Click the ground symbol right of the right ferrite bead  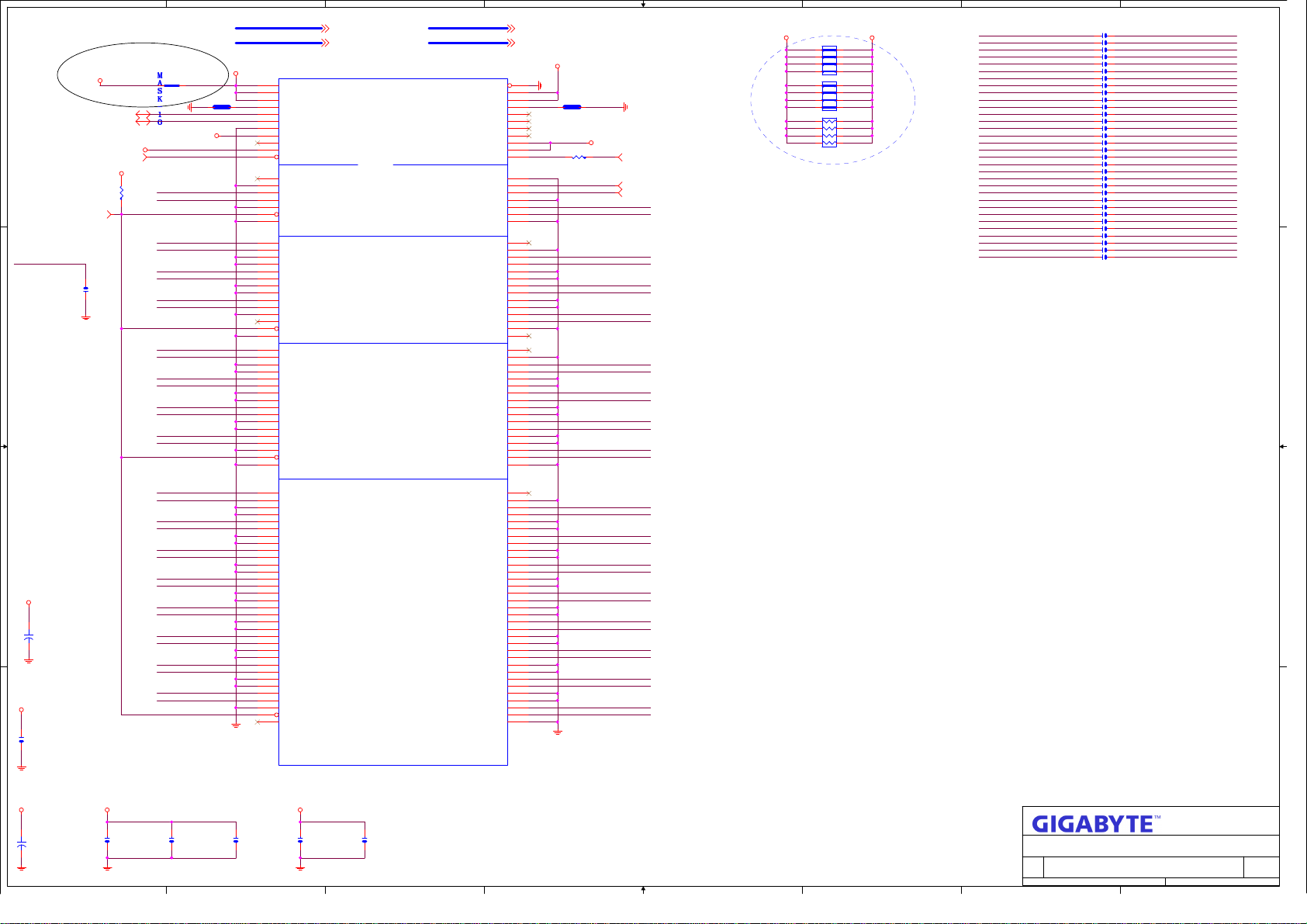pyautogui.click(x=624, y=107)
